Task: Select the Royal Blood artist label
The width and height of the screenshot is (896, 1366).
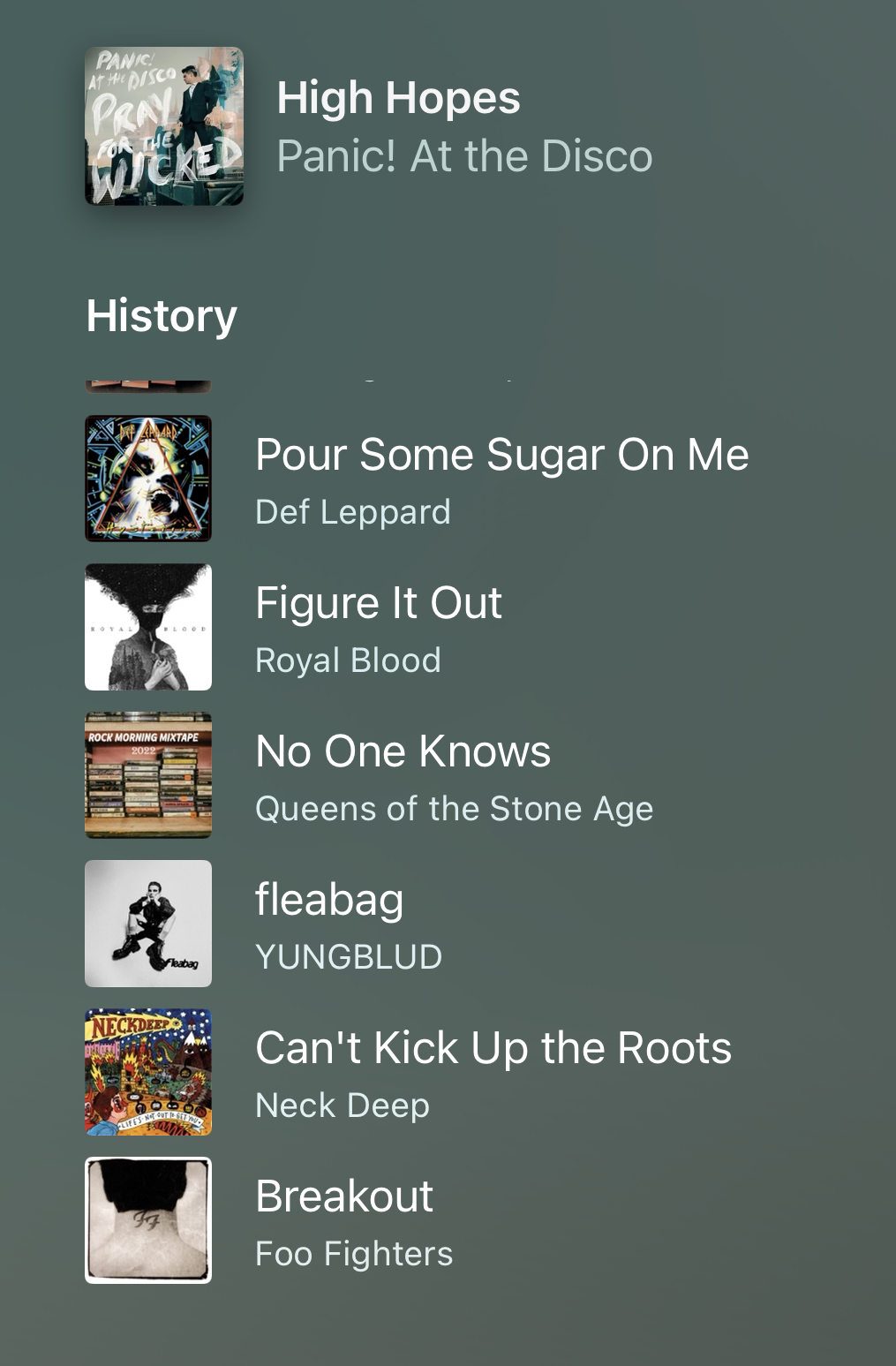Action: click(348, 660)
